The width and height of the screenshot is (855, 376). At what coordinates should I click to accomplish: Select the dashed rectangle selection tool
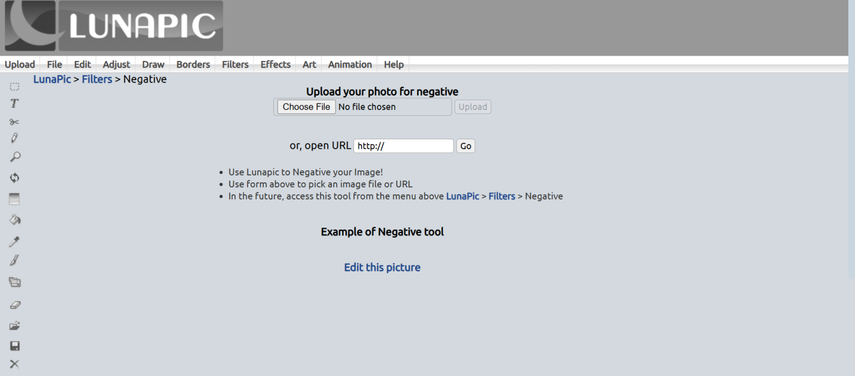[x=15, y=87]
